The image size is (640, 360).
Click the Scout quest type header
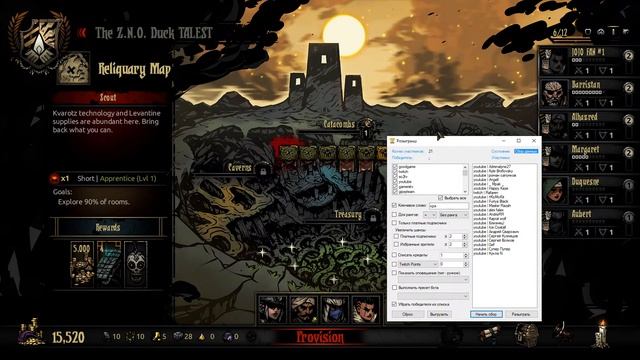point(108,98)
